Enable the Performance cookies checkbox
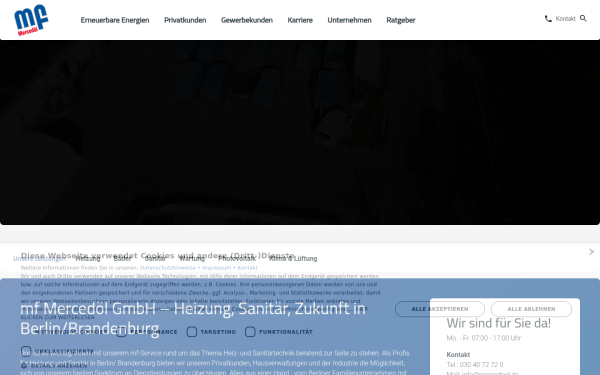The image size is (600, 375). pos(121,332)
